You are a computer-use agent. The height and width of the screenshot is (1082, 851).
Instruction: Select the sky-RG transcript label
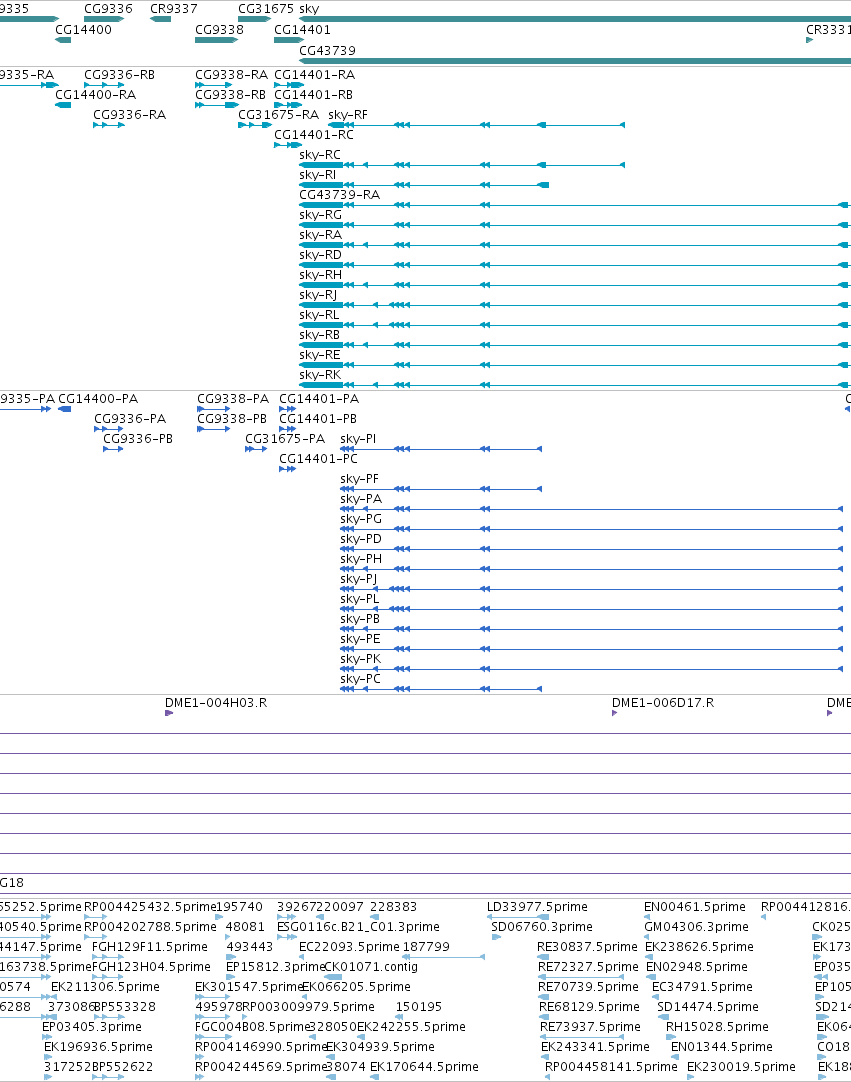coord(320,215)
